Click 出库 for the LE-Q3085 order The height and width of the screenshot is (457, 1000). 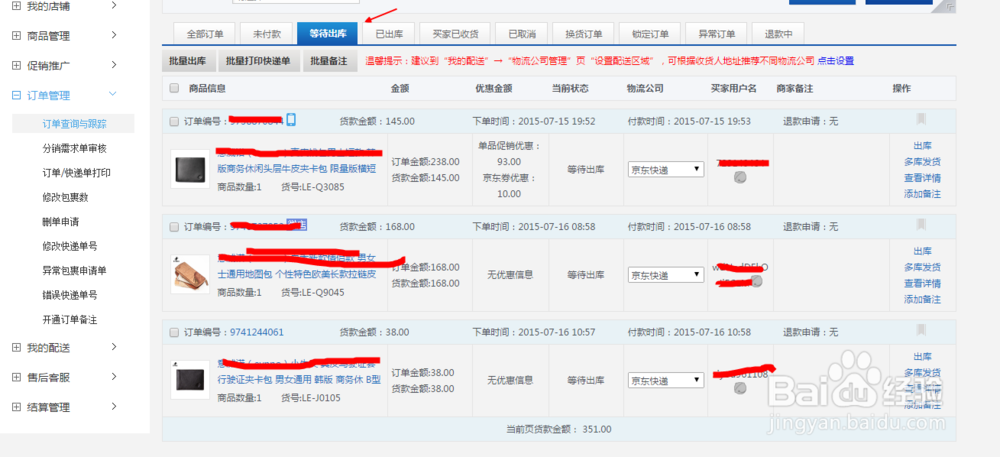pyautogui.click(x=922, y=145)
